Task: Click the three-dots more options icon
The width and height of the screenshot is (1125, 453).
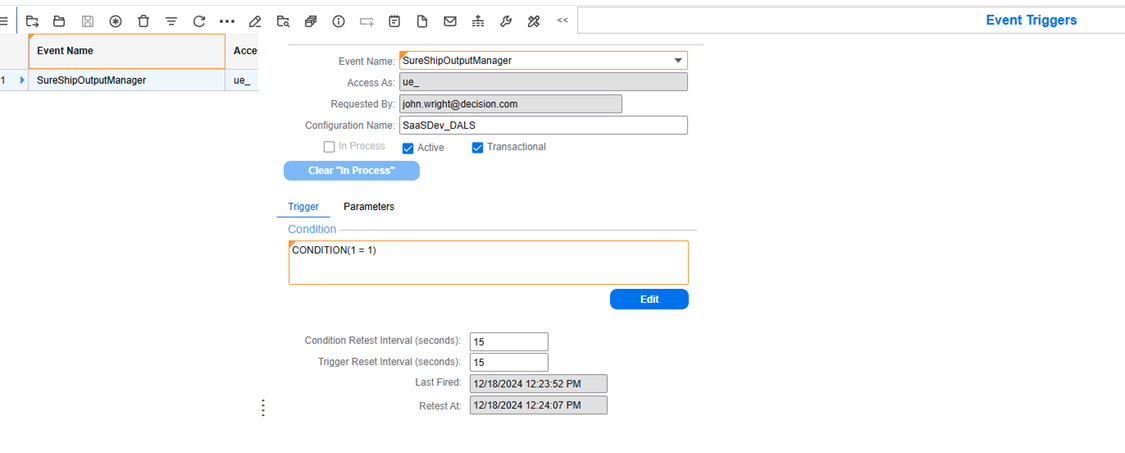Action: click(227, 21)
